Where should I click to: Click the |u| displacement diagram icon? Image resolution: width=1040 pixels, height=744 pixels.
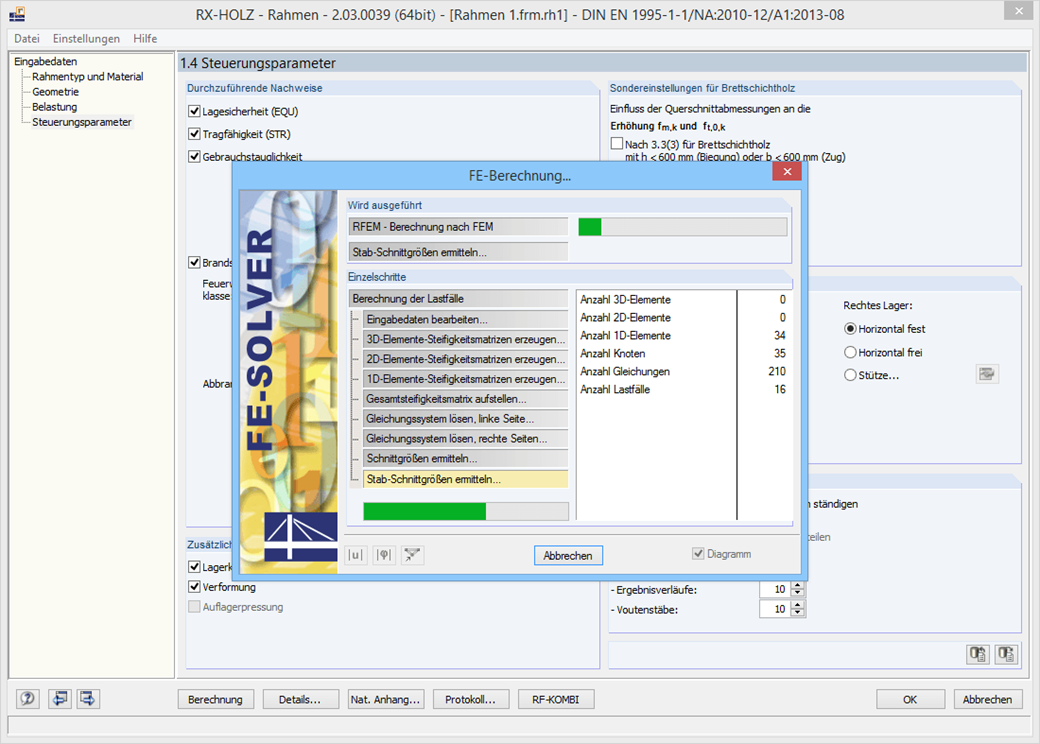pos(356,555)
